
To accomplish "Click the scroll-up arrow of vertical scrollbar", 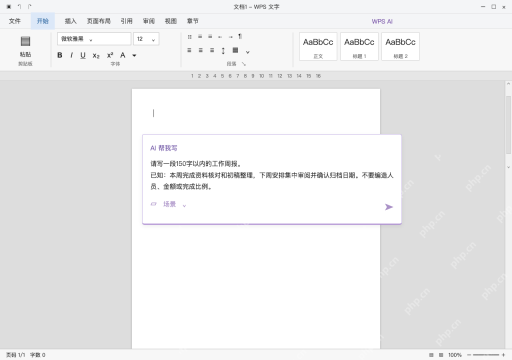I will tap(508, 84).
